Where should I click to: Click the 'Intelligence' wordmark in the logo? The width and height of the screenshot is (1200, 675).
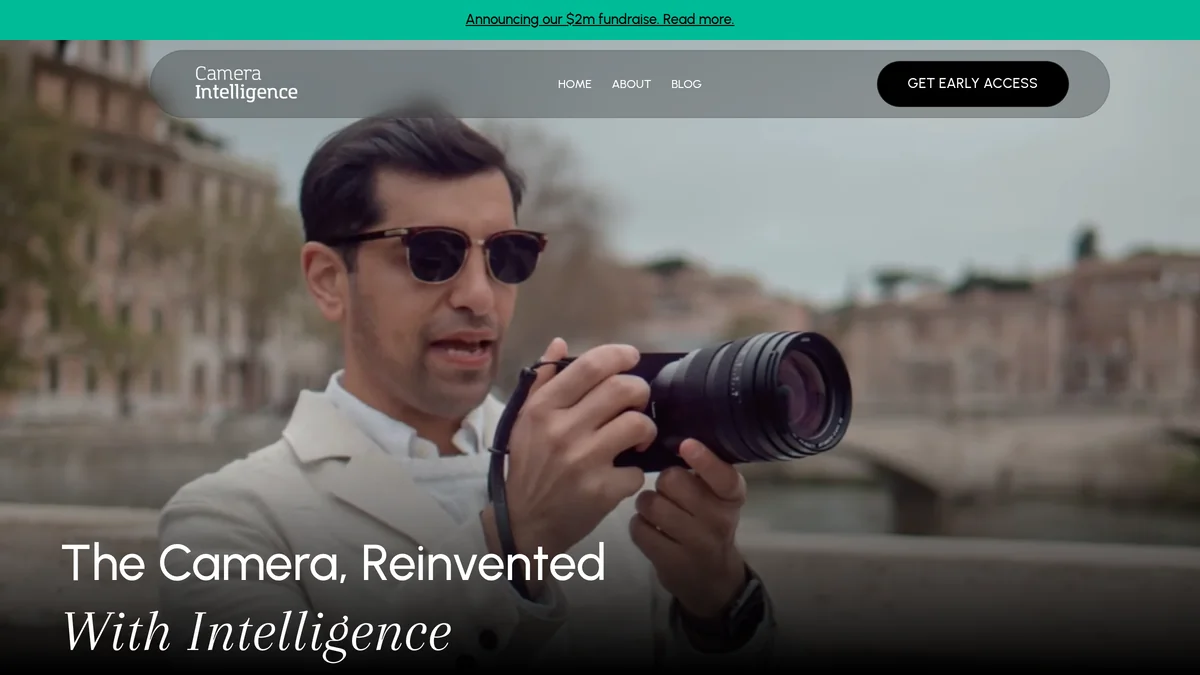coord(246,92)
